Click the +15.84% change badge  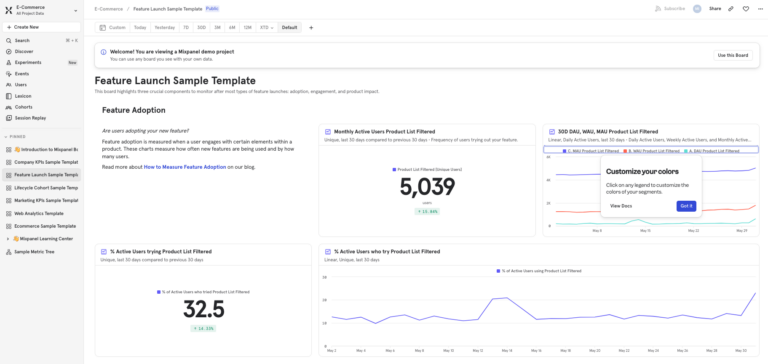pos(427,212)
